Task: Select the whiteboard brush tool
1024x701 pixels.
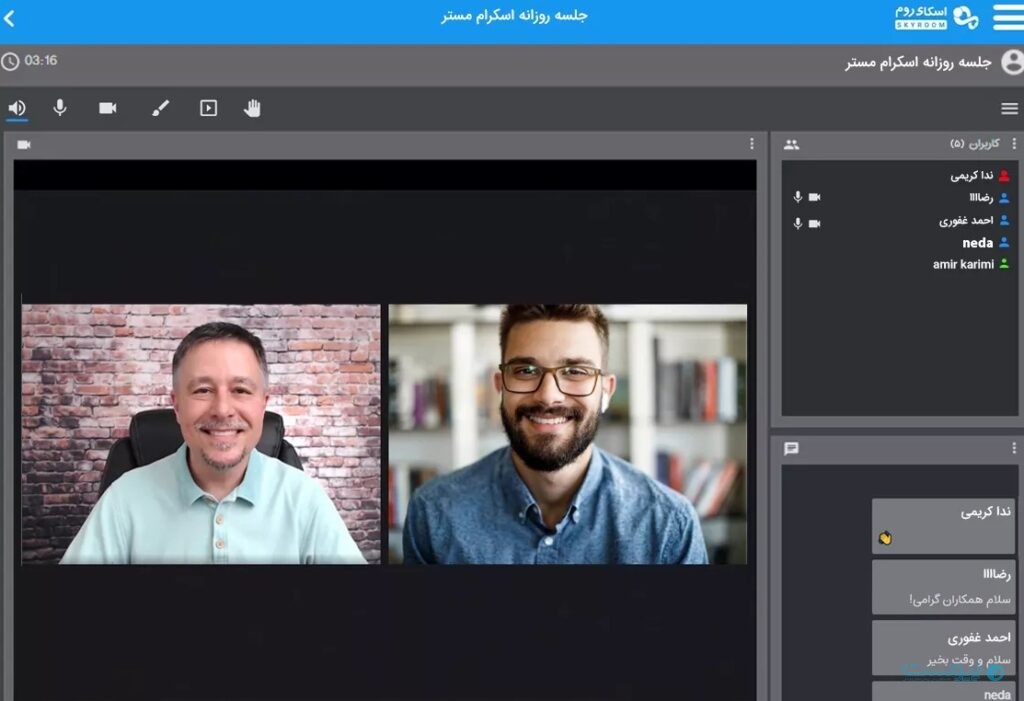Action: click(160, 108)
